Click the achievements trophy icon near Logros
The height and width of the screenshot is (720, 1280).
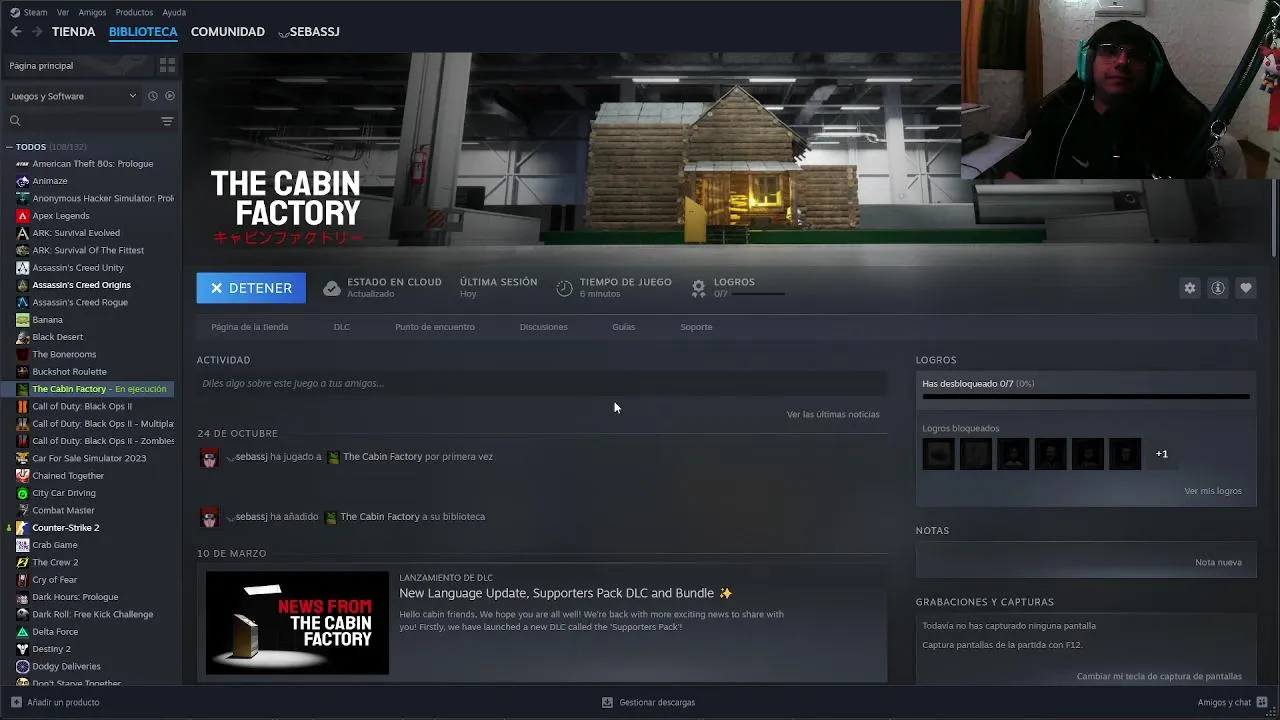coord(698,288)
